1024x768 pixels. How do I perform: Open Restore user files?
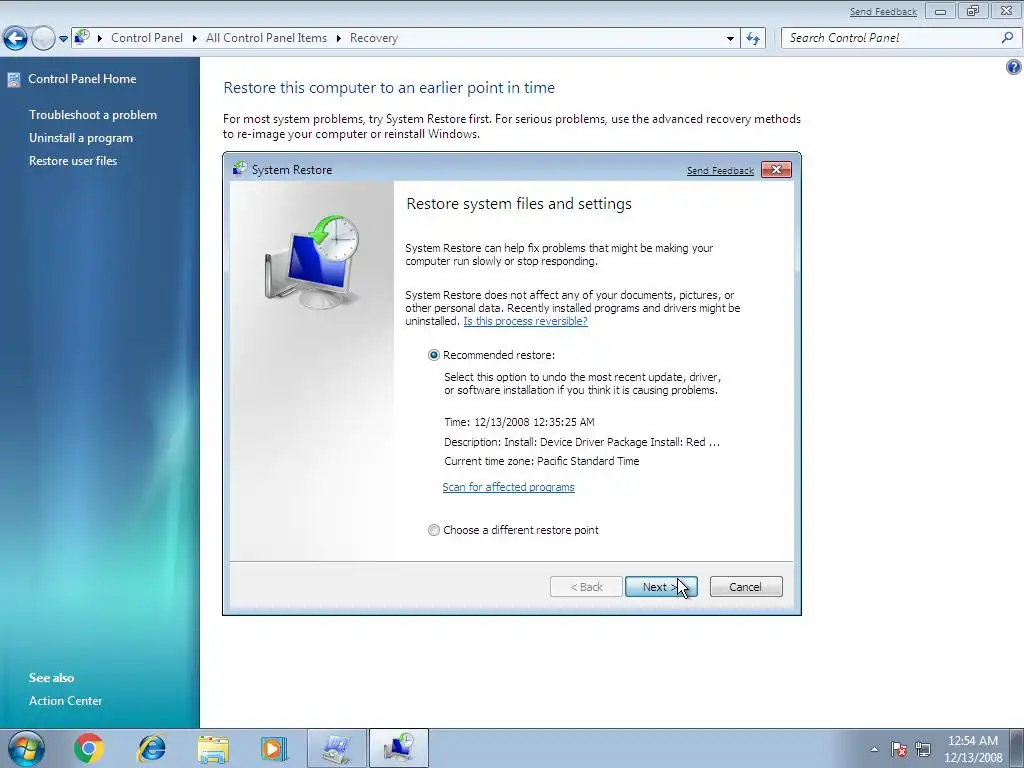[73, 161]
